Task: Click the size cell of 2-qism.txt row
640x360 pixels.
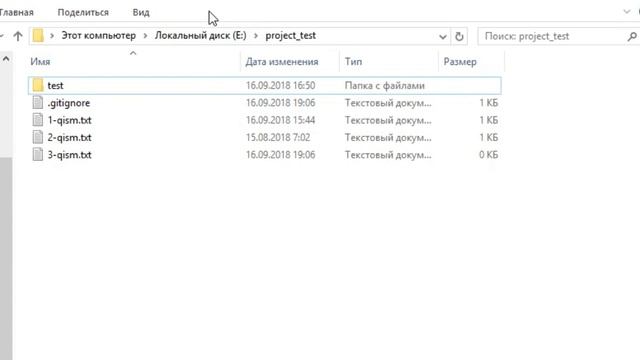Action: 489,138
